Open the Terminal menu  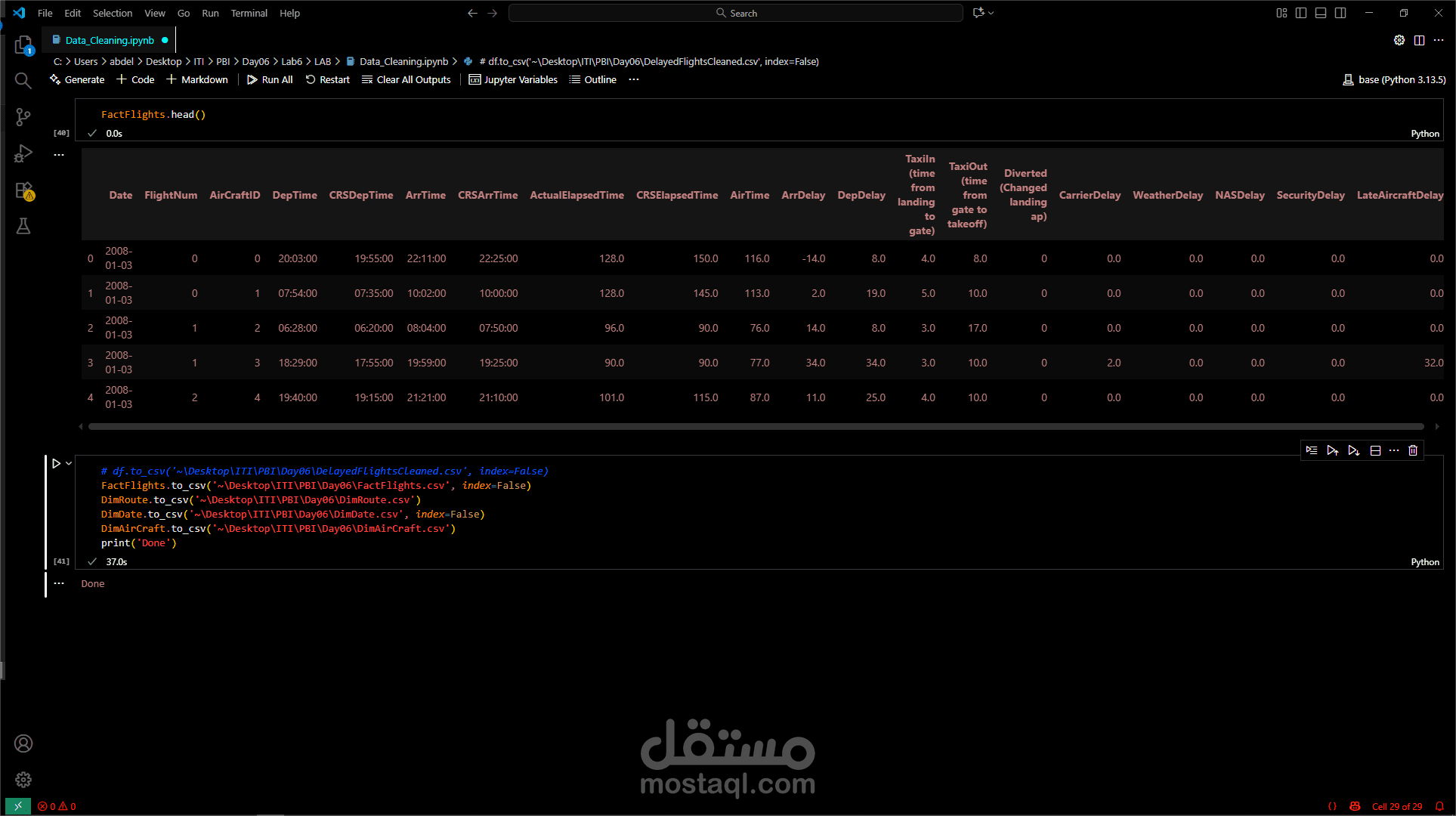[249, 13]
